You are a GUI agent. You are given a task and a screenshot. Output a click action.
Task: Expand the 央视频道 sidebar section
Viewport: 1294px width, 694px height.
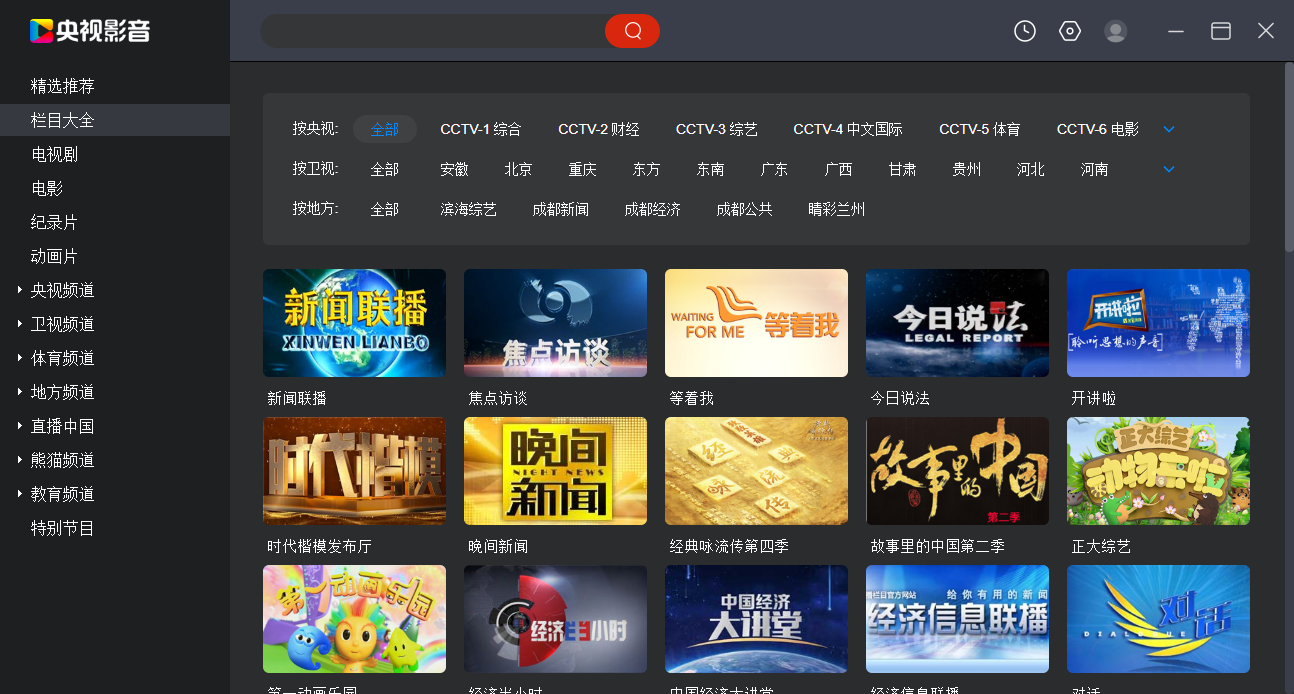tap(63, 290)
